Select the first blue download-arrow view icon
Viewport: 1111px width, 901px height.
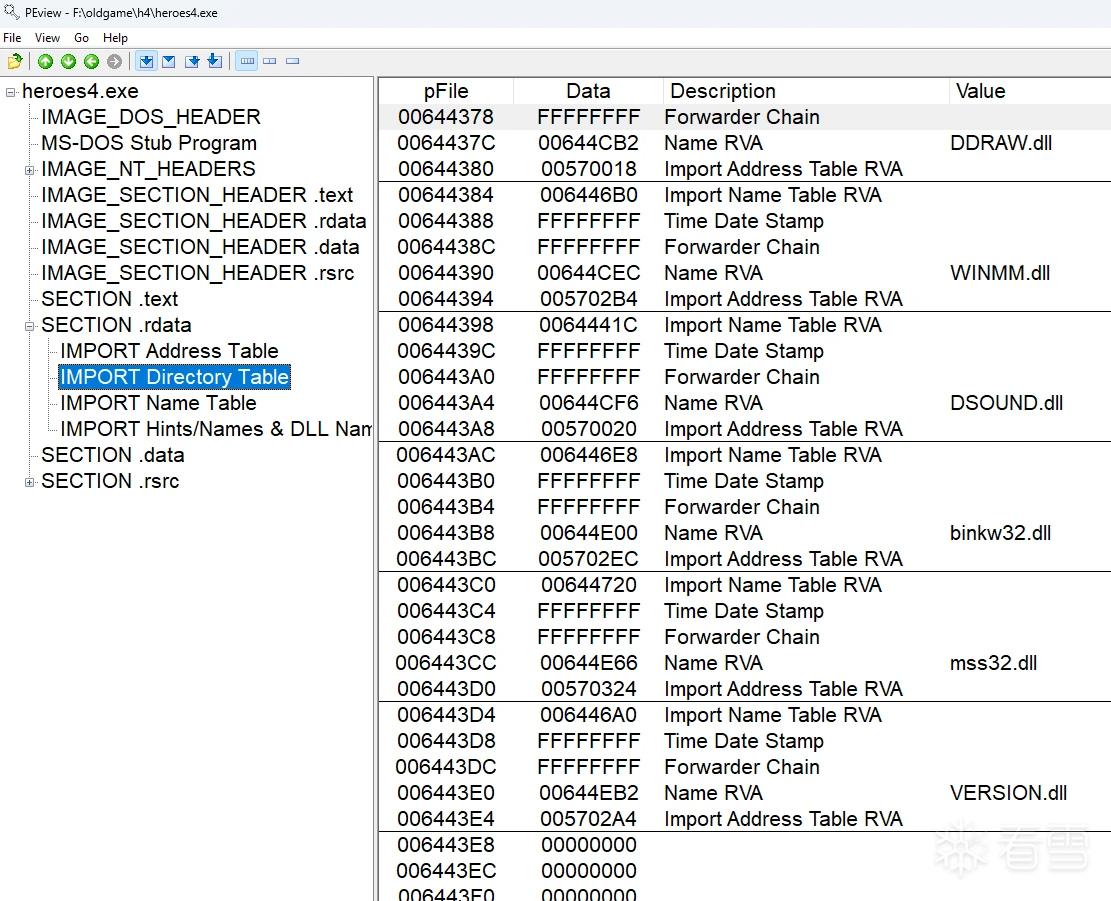tap(146, 62)
